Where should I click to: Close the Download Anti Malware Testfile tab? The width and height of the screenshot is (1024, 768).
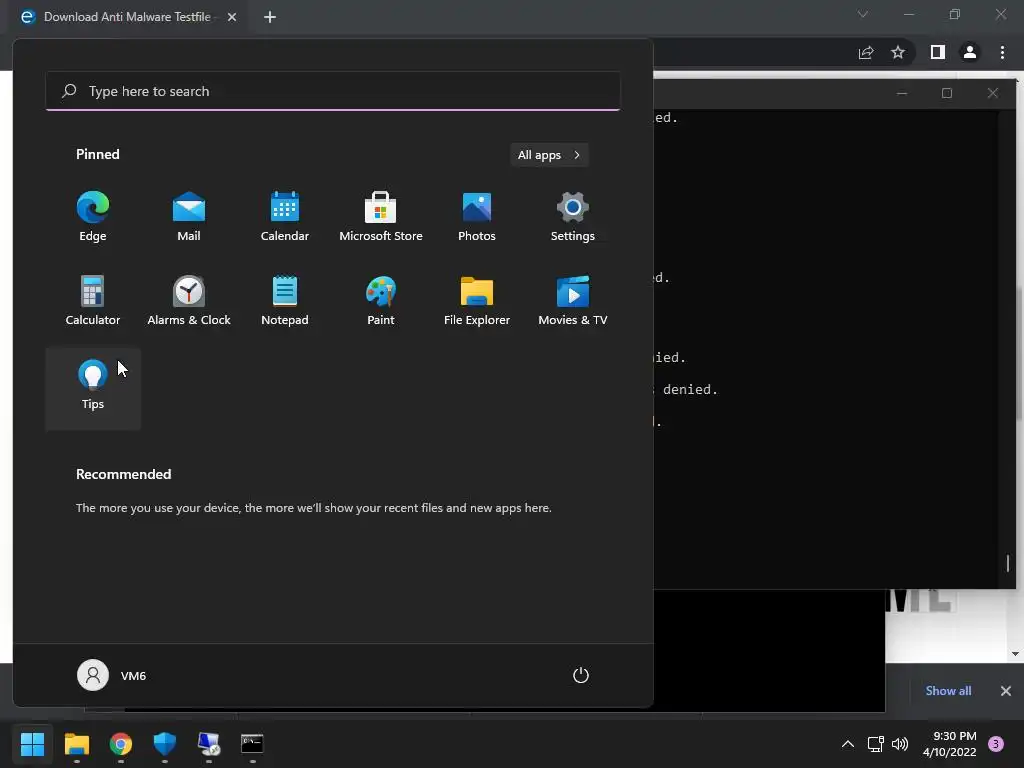click(x=232, y=17)
